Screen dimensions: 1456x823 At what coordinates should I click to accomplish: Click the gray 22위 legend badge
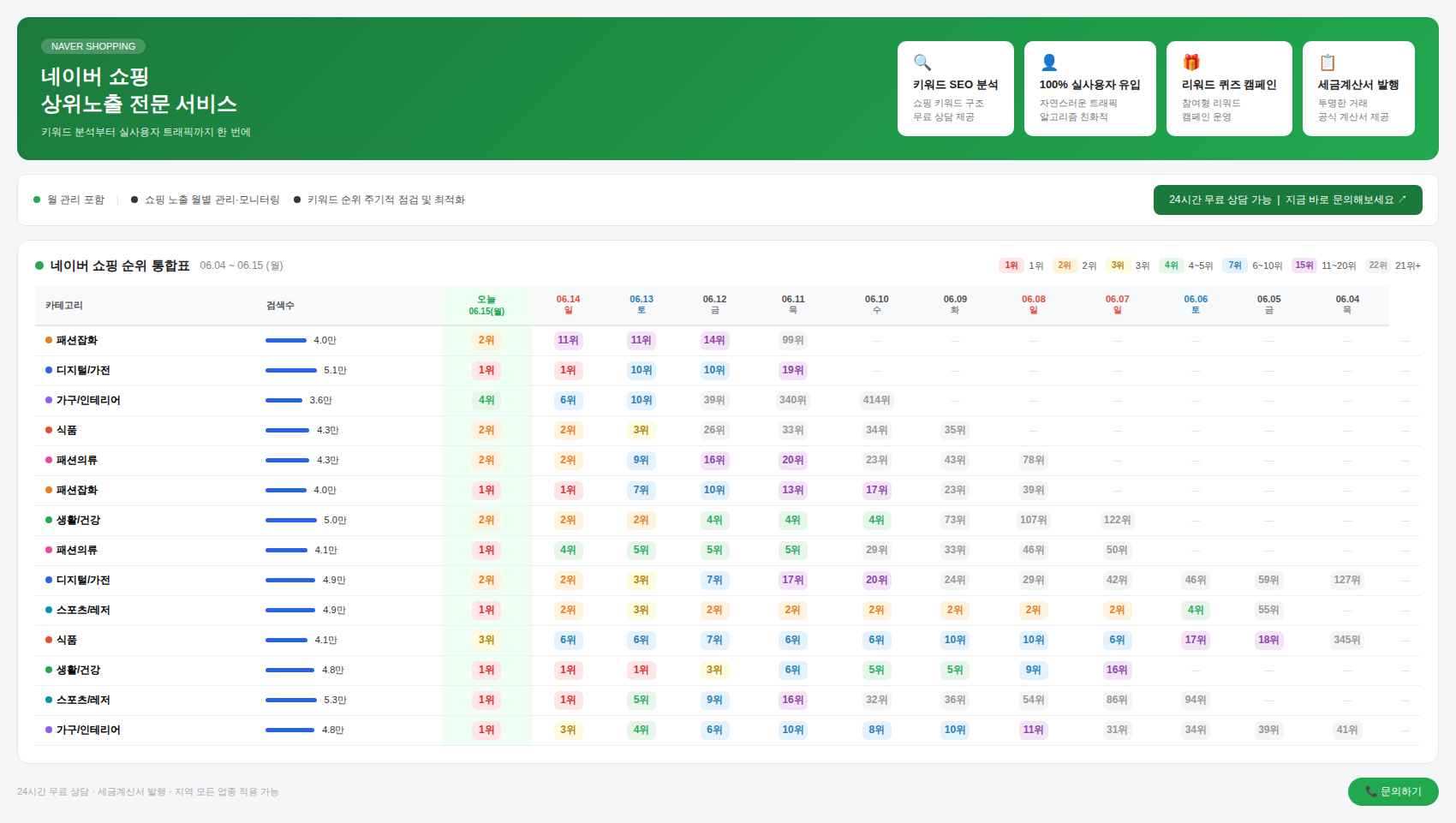tap(1378, 265)
